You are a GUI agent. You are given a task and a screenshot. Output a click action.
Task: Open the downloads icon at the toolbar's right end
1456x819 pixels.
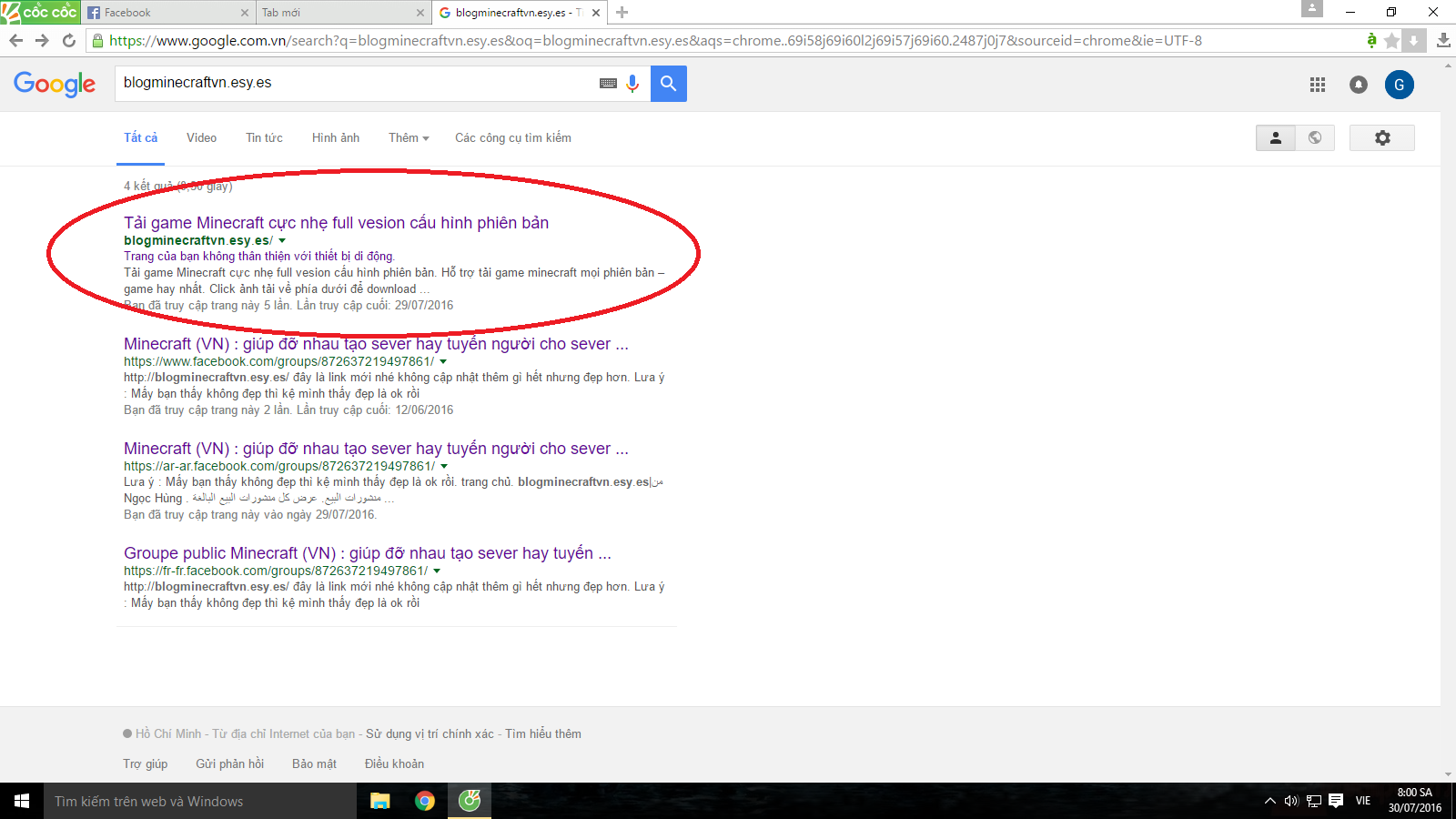(x=1443, y=41)
